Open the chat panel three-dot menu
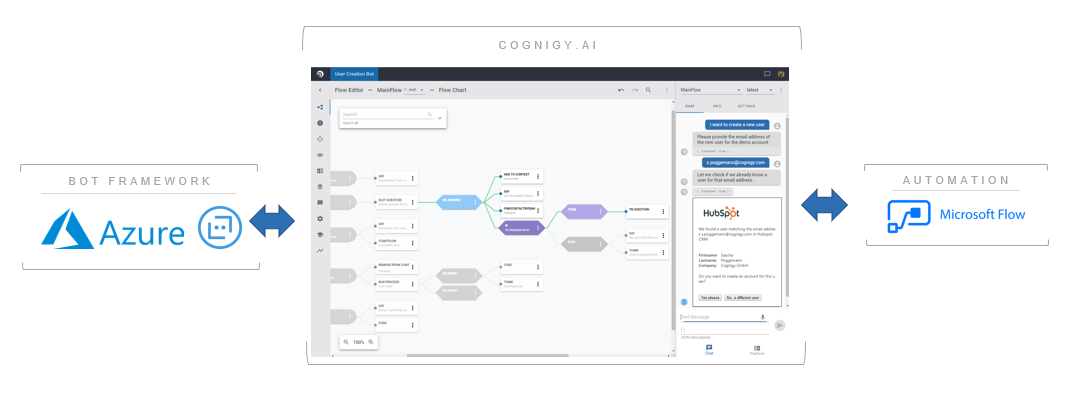 781,90
